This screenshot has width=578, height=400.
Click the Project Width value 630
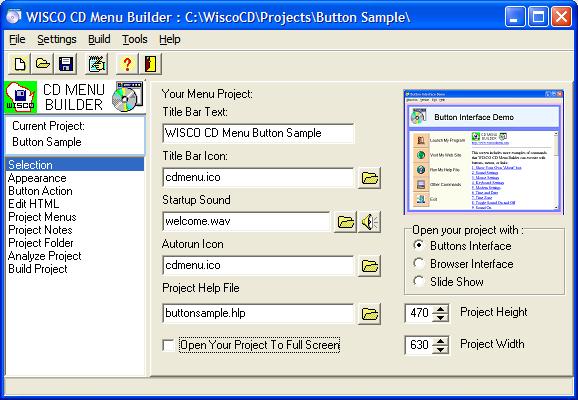click(x=419, y=345)
